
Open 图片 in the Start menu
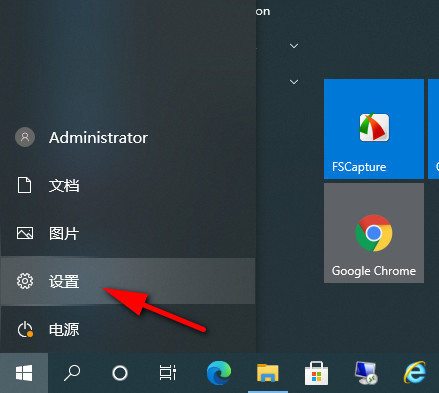128,233
